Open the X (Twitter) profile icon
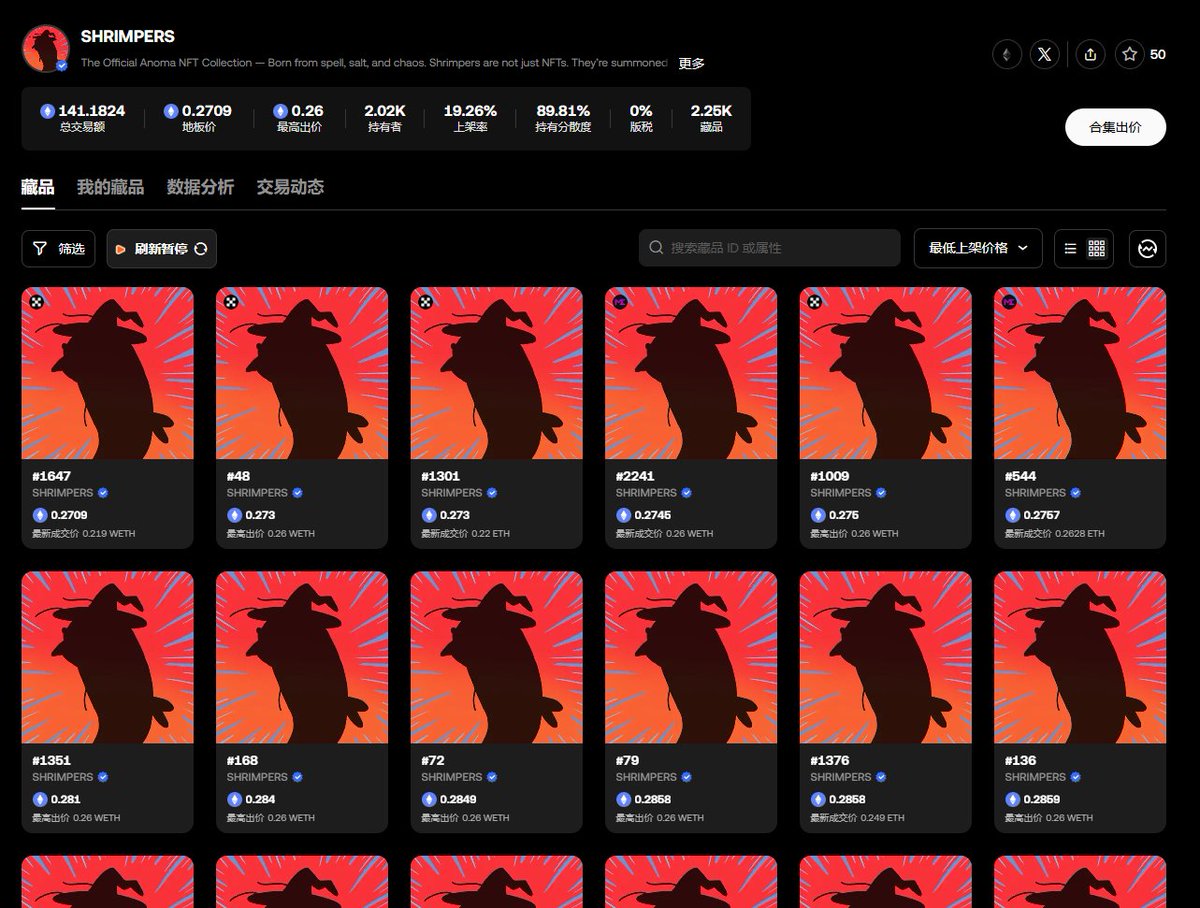 click(x=1045, y=55)
